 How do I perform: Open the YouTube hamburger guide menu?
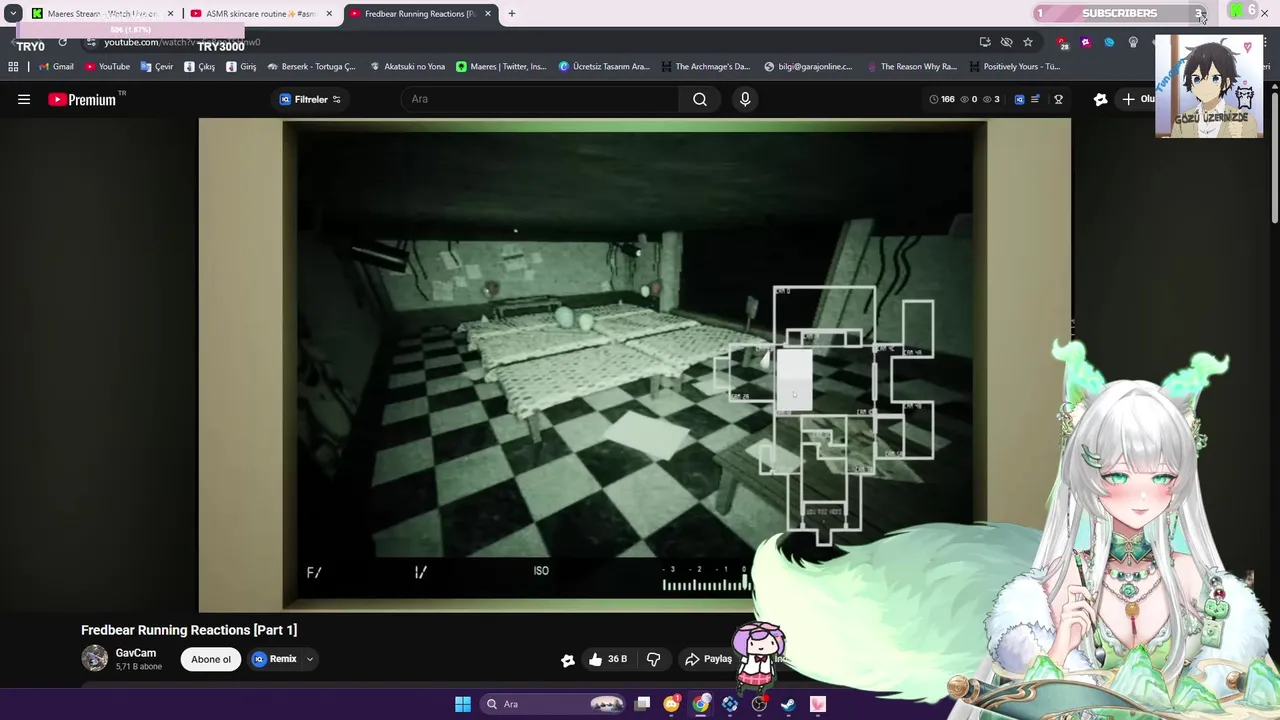(24, 99)
